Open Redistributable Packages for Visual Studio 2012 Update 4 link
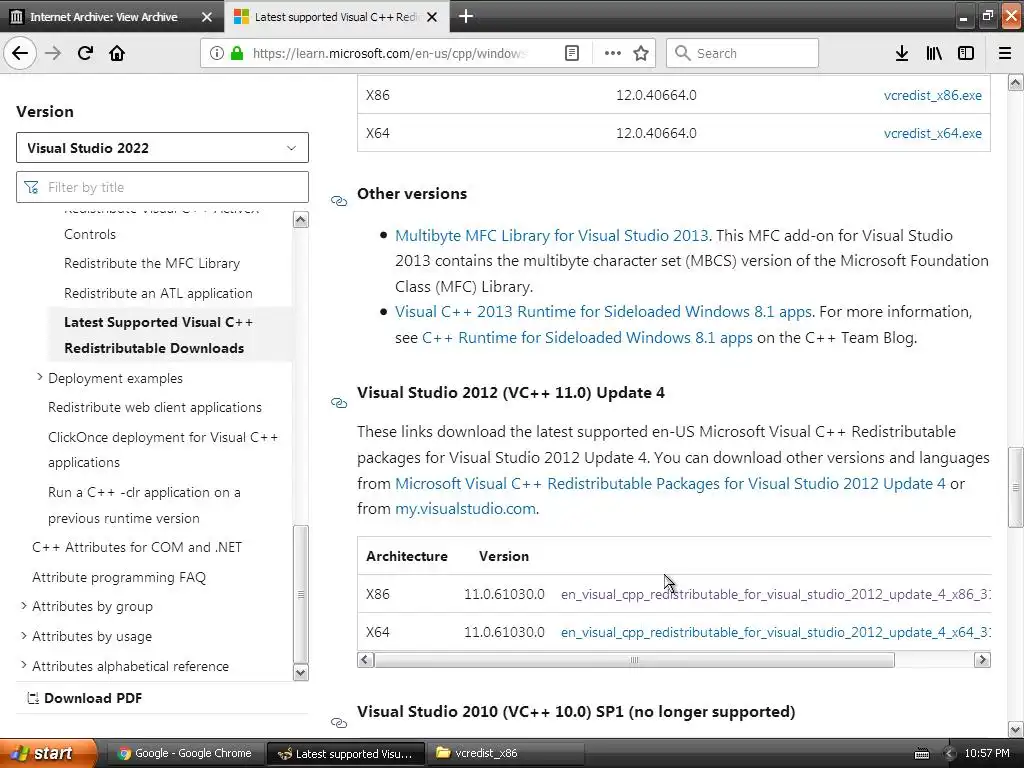Image resolution: width=1024 pixels, height=768 pixels. coord(670,483)
